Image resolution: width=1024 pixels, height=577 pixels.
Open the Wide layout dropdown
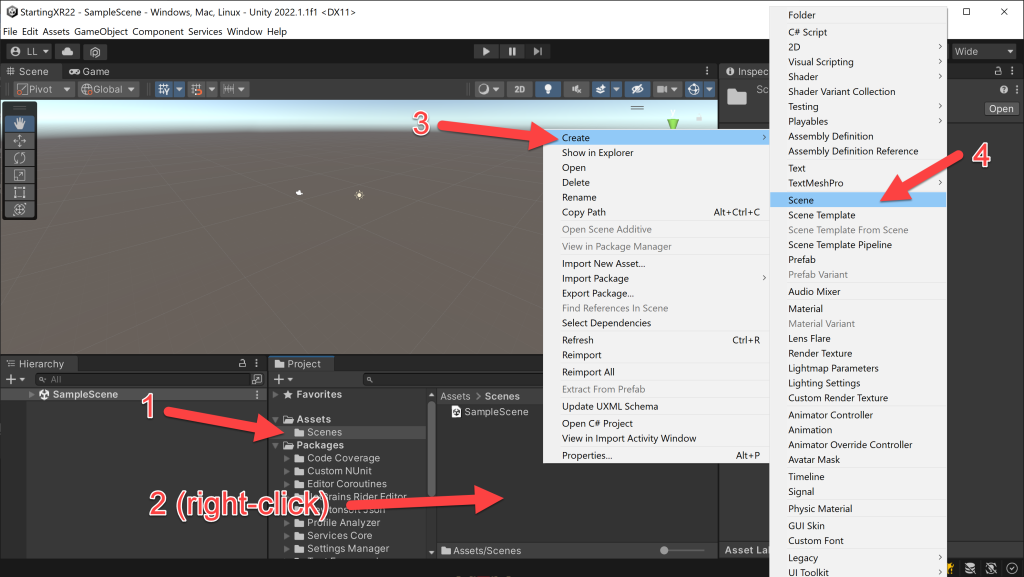984,52
